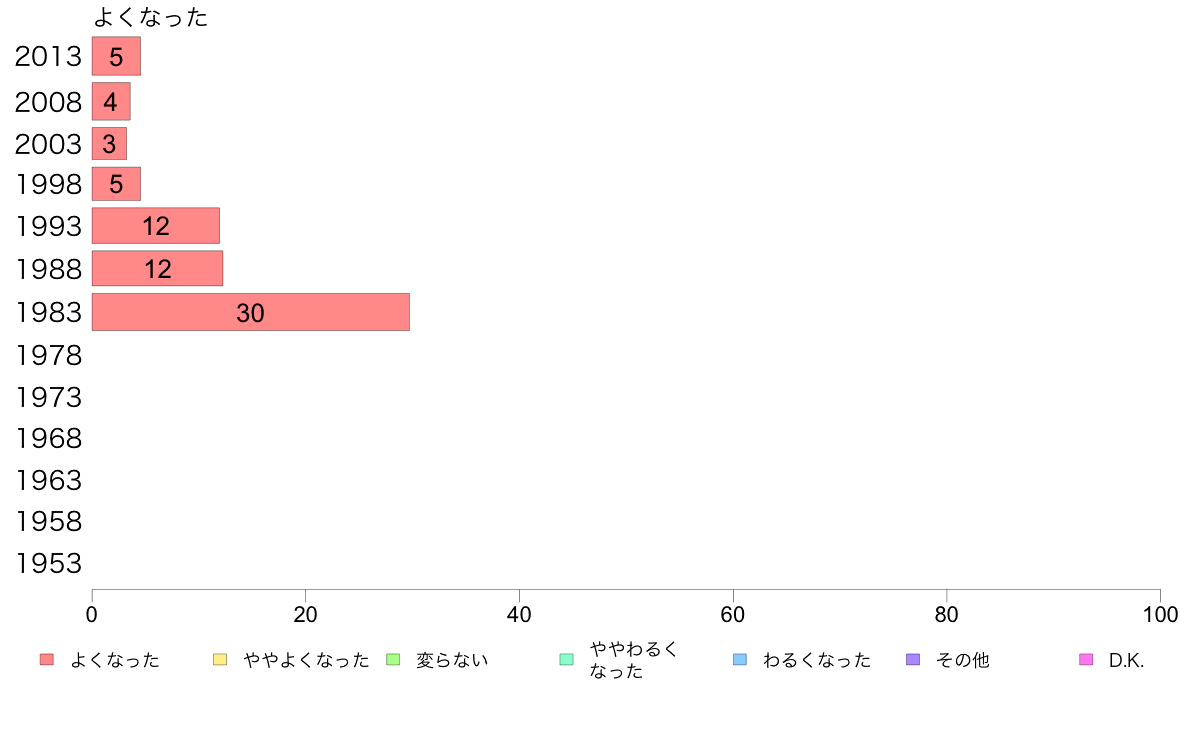Viewport: 1188px width, 736px height.
Task: Click the red よくなった legend swatch
Action: tap(47, 660)
